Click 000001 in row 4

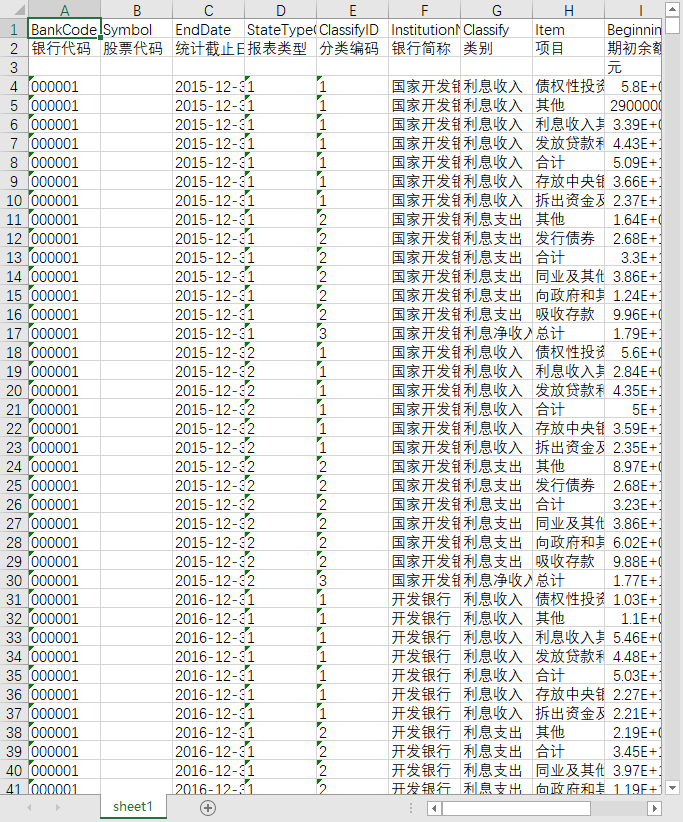pyautogui.click(x=64, y=86)
